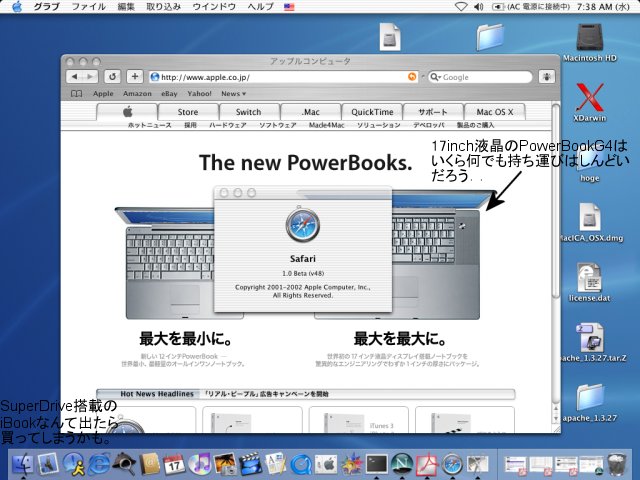This screenshot has height=480, width=640.
Task: Expand the News bookmarks dropdown
Action: click(233, 94)
